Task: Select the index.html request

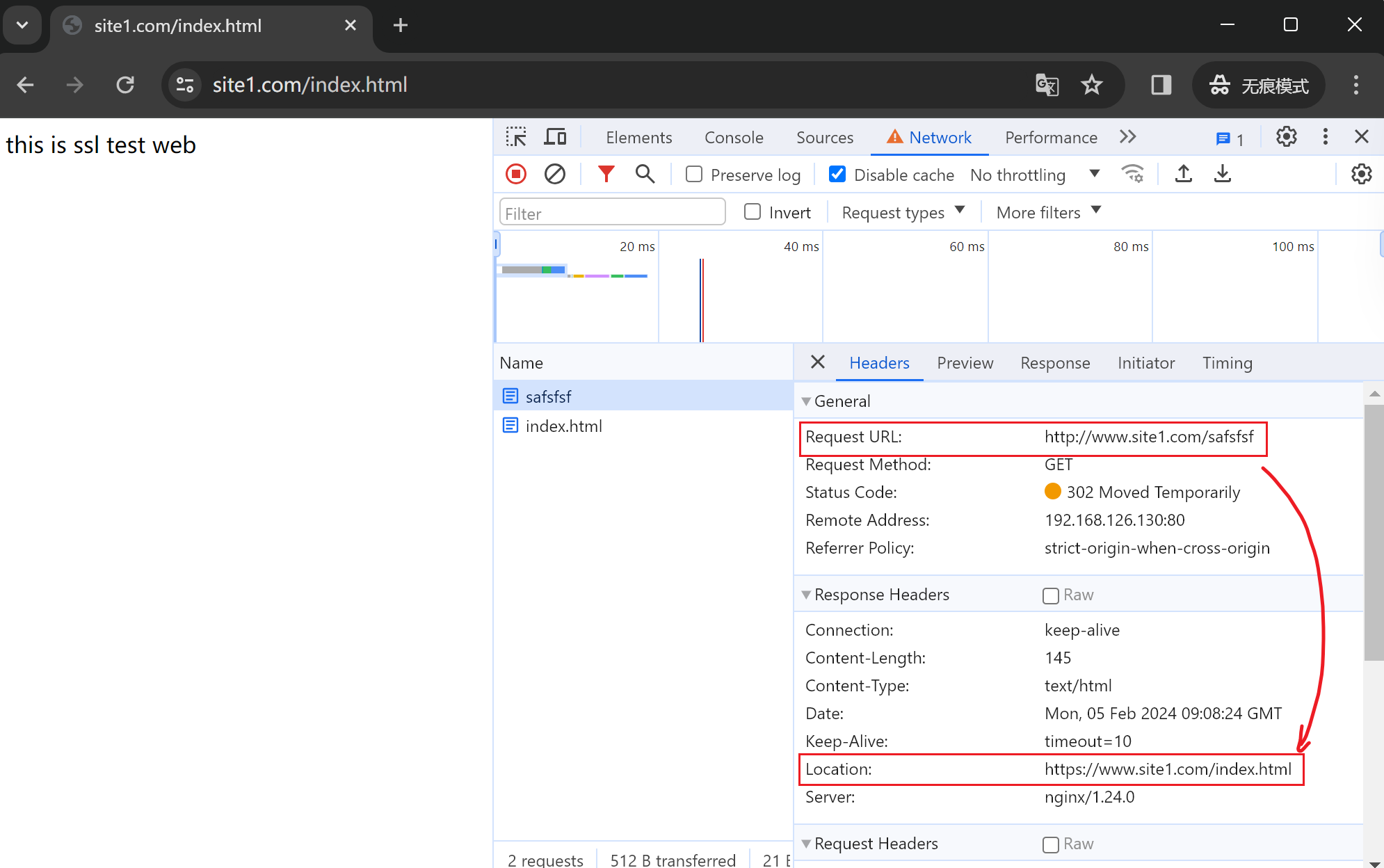Action: point(563,426)
